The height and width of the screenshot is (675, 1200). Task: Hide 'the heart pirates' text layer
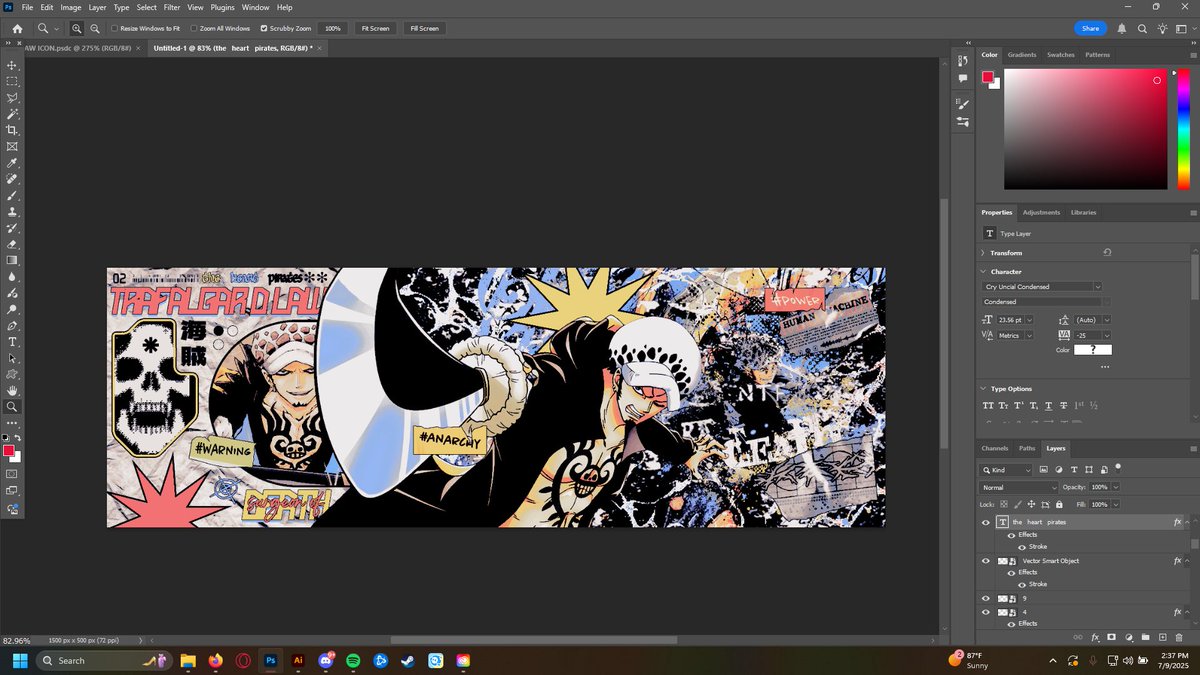(986, 522)
